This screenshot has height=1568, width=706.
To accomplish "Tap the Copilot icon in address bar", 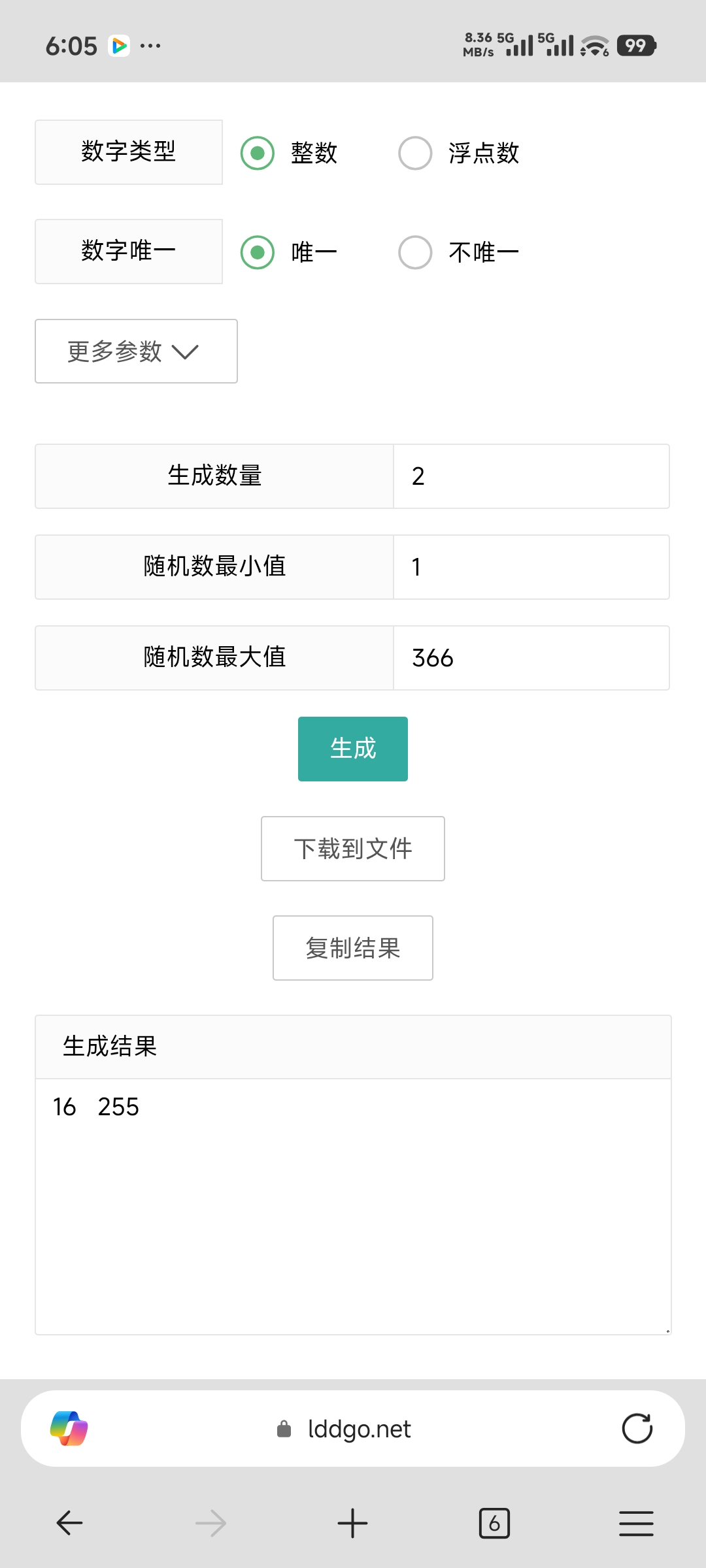I will 69,1428.
